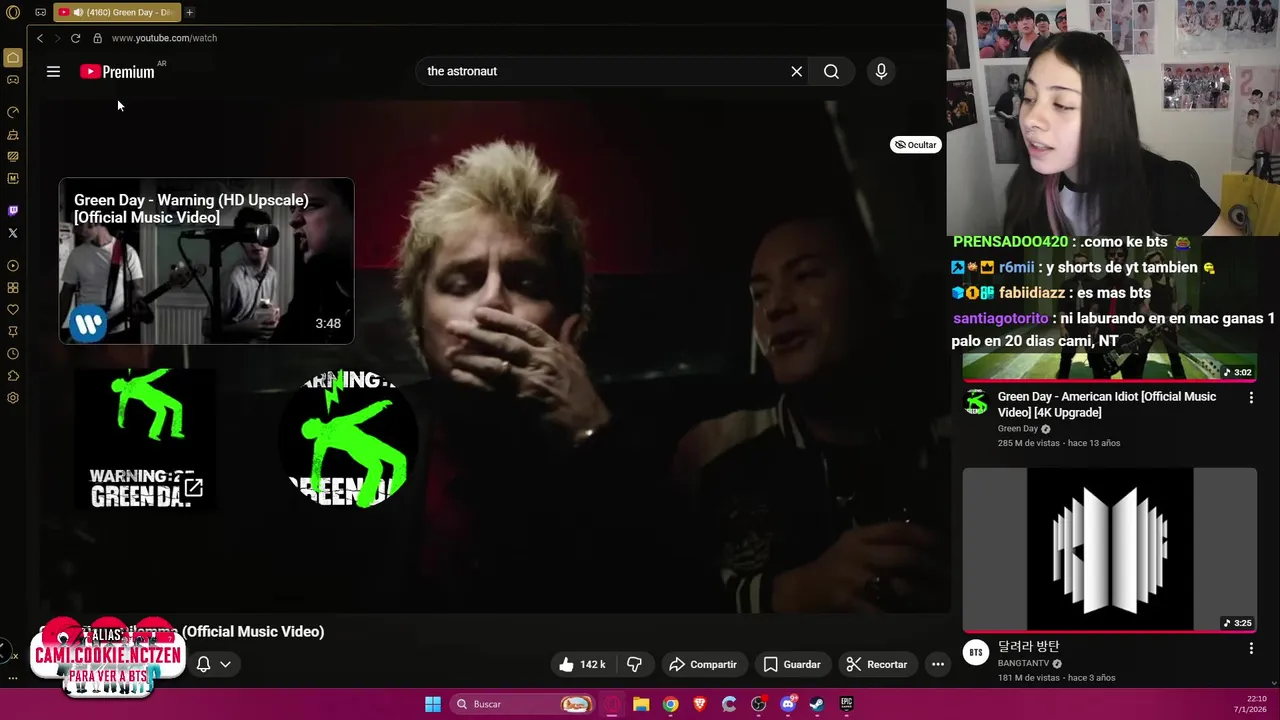Open more actions three-dot menu under video
This screenshot has width=1280, height=720.
click(x=938, y=664)
